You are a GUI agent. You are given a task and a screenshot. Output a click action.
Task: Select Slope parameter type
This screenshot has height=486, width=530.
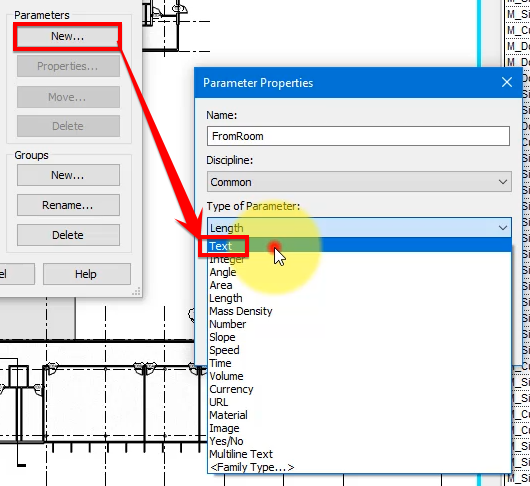tap(359, 337)
